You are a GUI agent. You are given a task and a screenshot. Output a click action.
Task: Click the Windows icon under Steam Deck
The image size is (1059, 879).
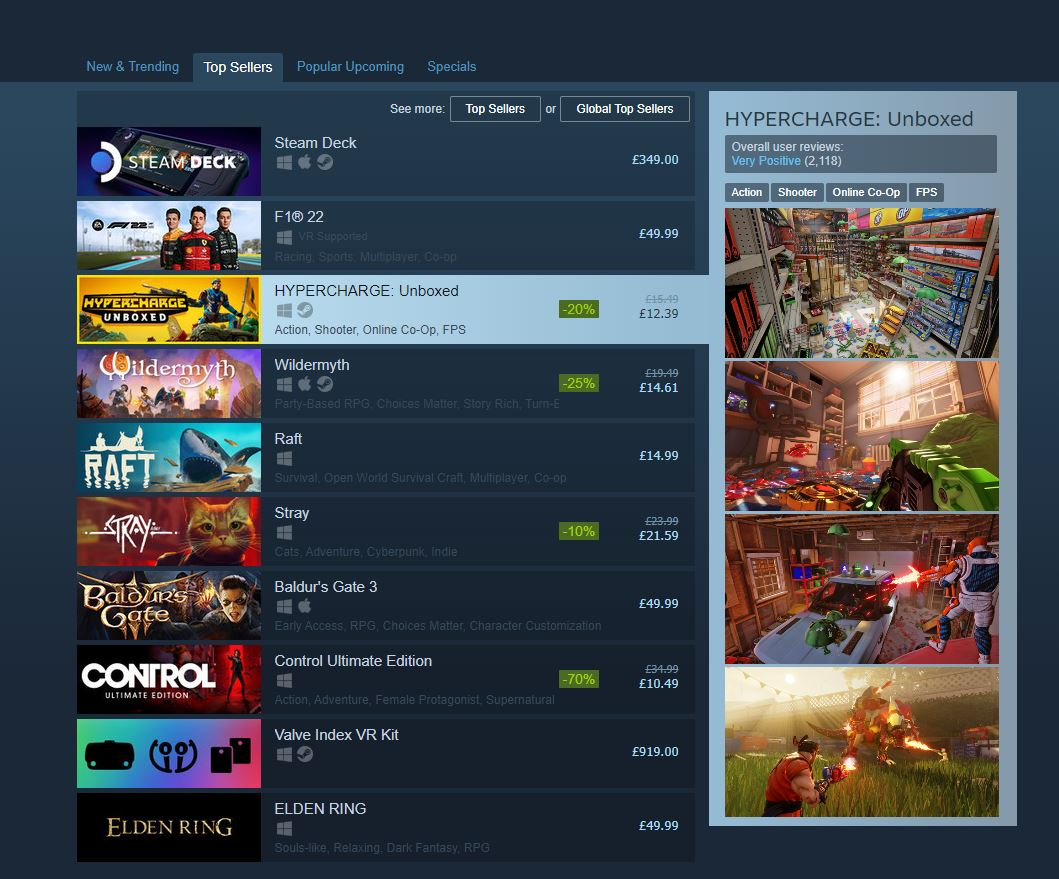pos(284,163)
